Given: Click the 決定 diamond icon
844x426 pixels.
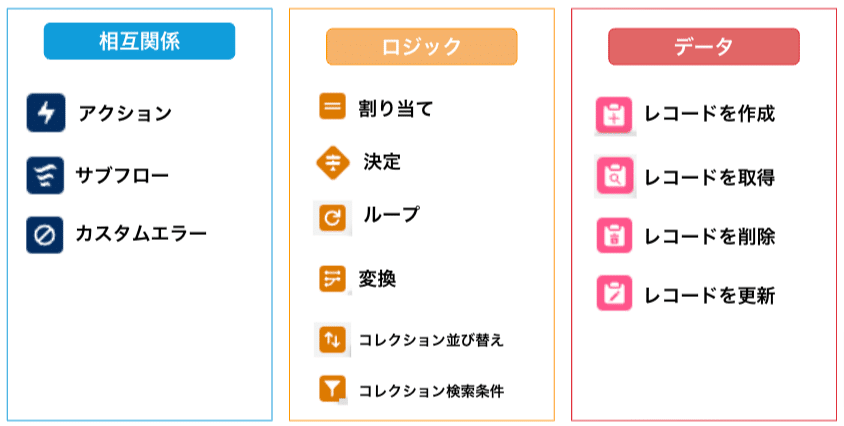Looking at the screenshot, I should point(333,162).
